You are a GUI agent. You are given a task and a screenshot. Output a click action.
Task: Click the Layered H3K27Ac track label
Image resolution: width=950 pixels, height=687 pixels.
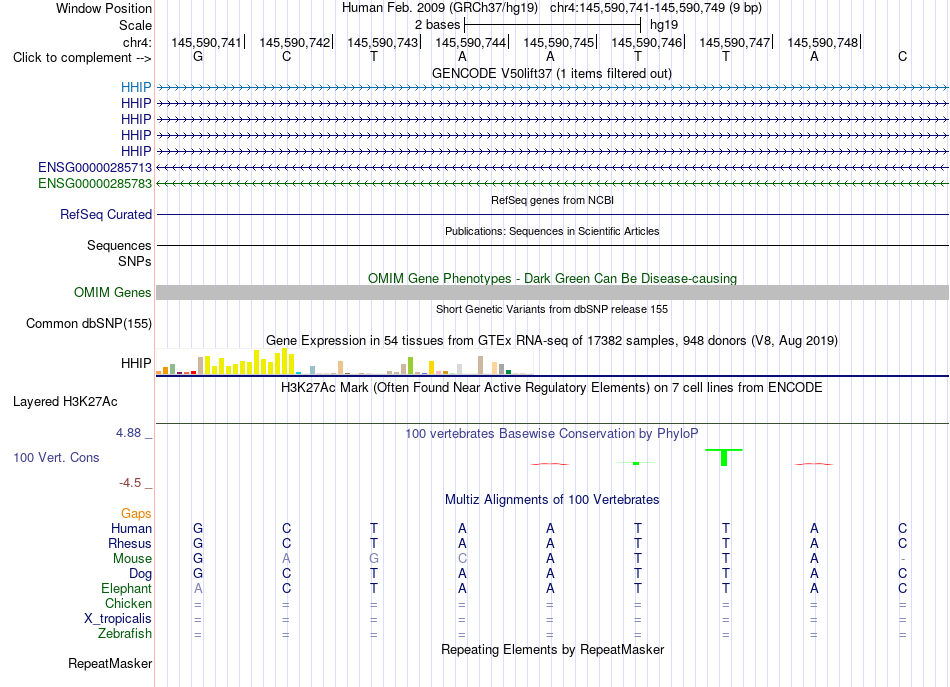pyautogui.click(x=65, y=402)
